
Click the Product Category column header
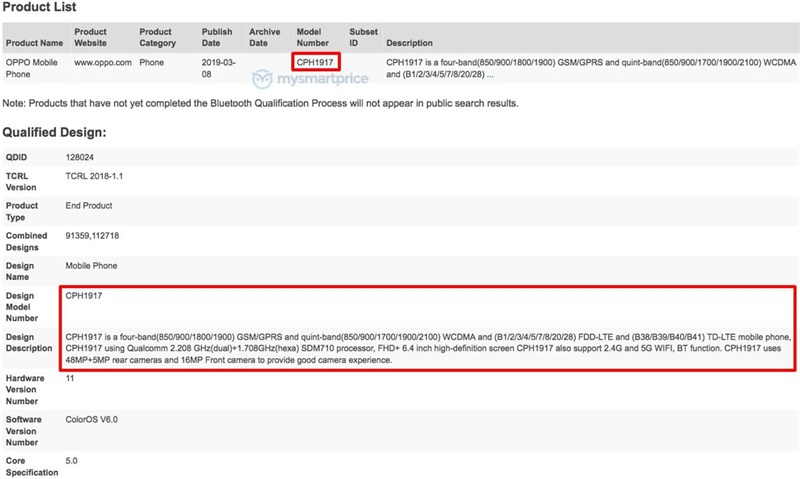point(157,37)
